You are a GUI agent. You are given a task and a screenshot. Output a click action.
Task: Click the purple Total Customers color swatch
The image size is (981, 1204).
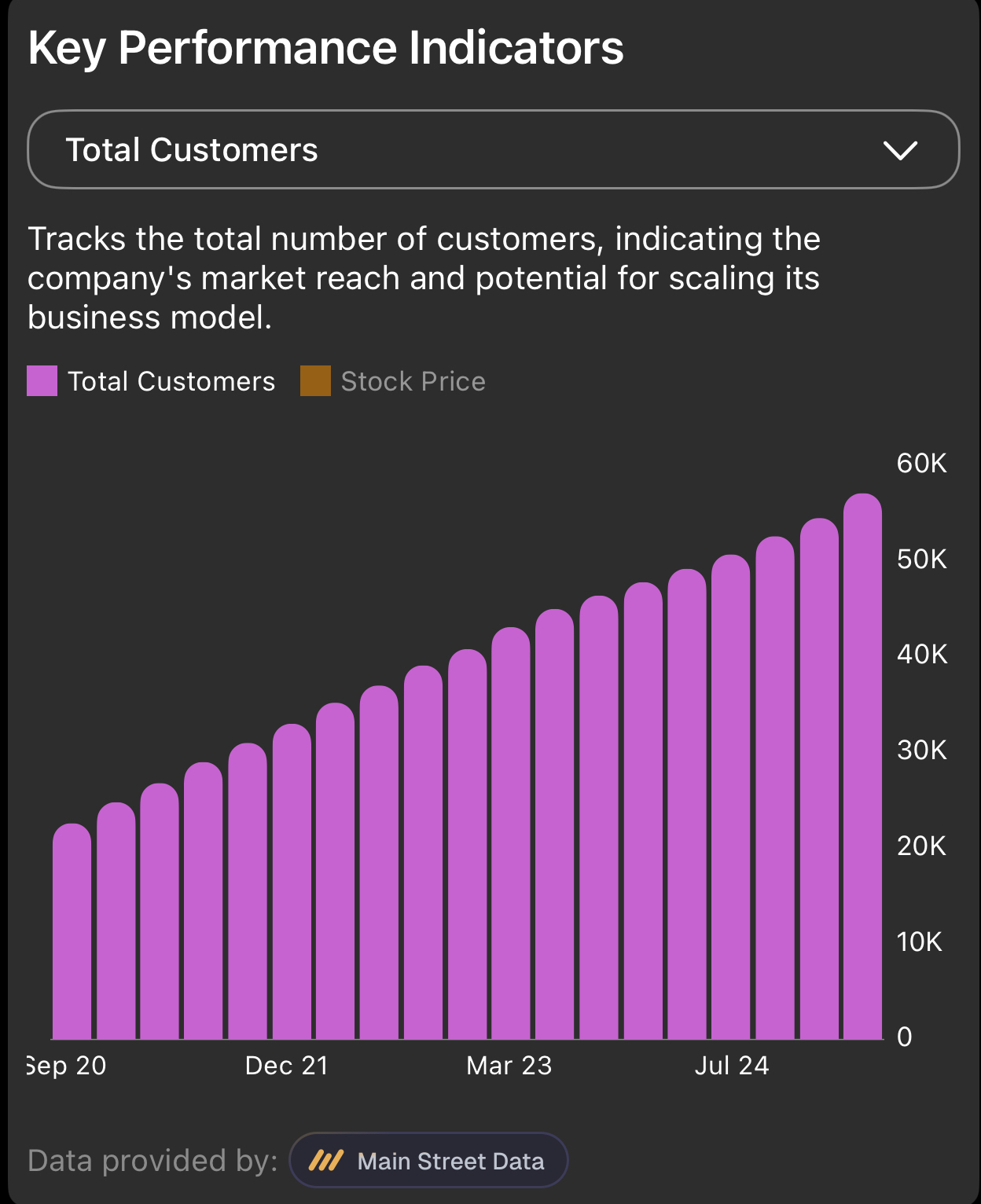coord(42,381)
